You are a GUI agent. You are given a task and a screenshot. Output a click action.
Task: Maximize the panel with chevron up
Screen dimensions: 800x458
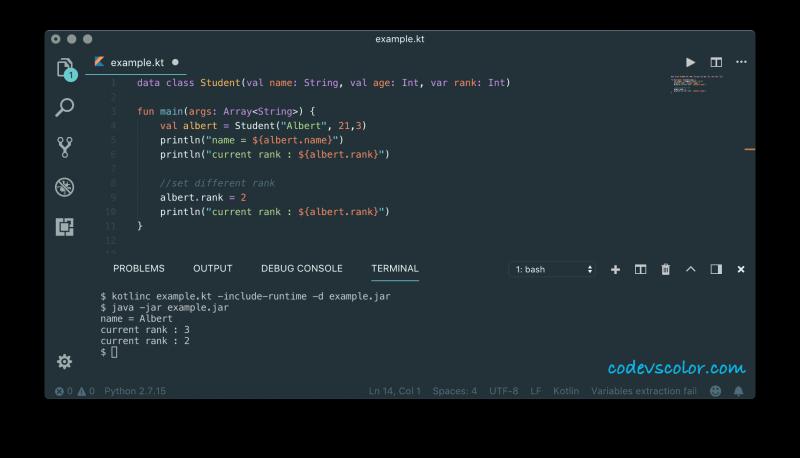(x=690, y=269)
